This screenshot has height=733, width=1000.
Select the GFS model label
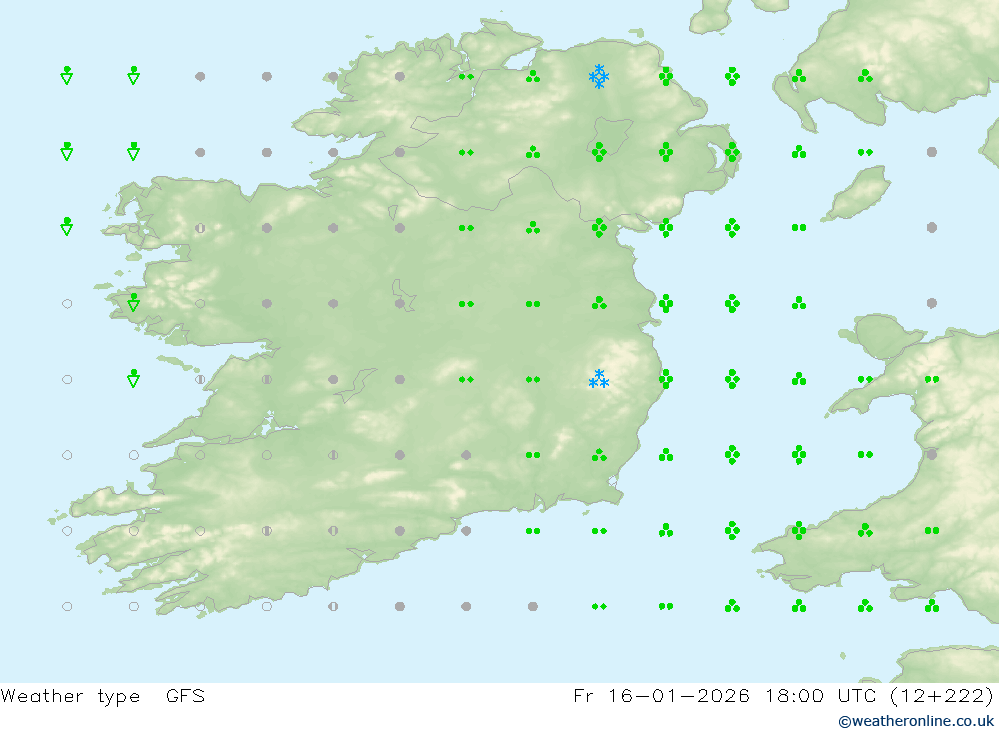pos(186,695)
